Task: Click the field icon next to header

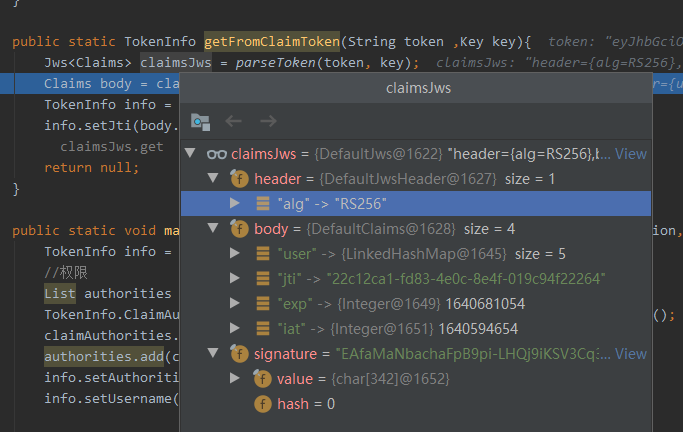Action: [239, 179]
